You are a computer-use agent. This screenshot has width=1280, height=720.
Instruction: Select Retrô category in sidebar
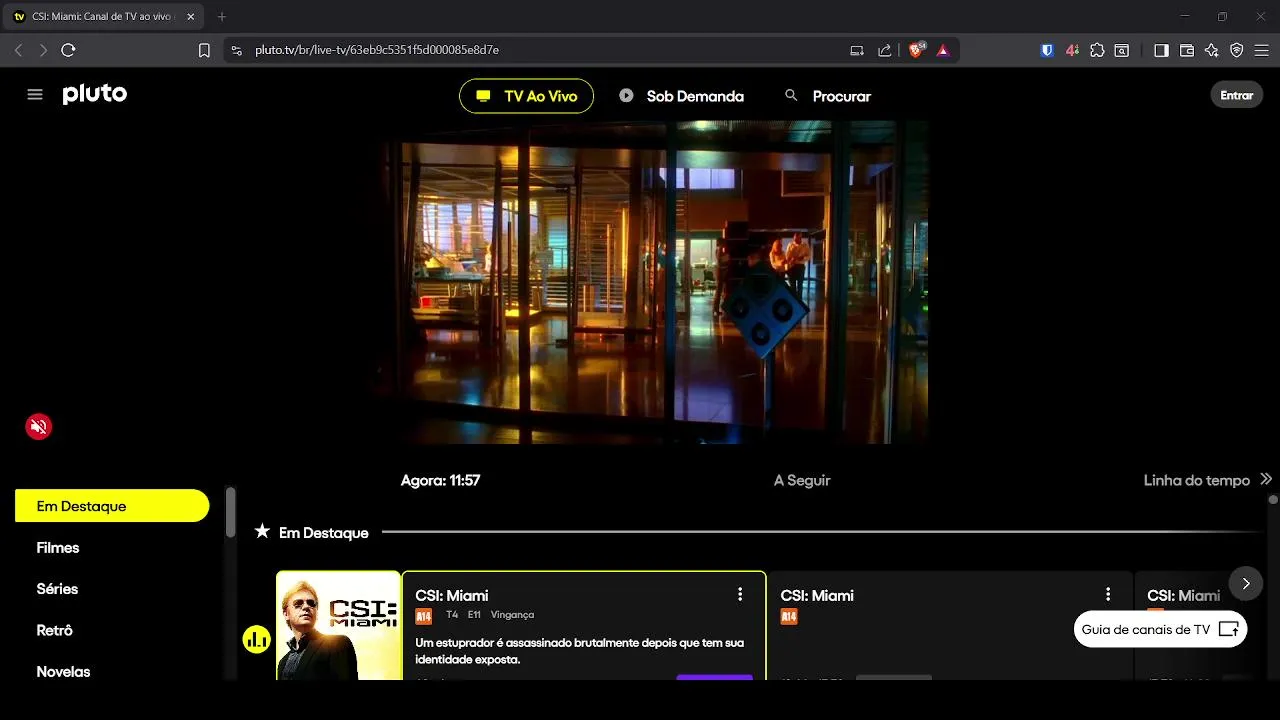pos(54,630)
